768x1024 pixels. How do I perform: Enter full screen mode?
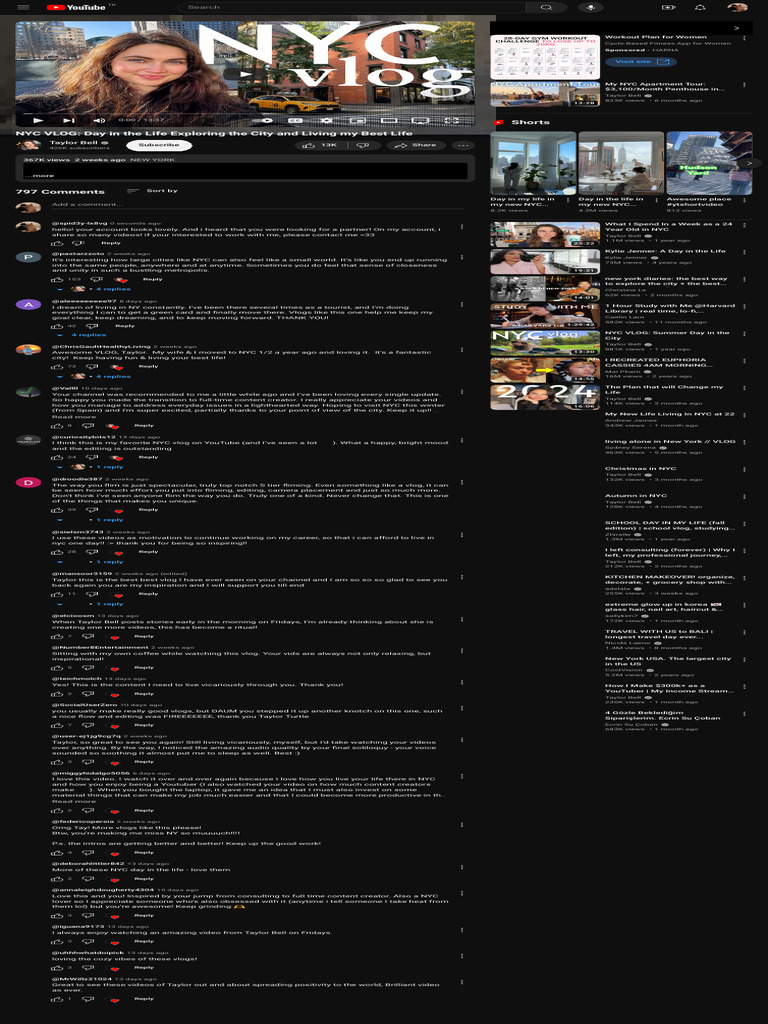pyautogui.click(x=452, y=120)
